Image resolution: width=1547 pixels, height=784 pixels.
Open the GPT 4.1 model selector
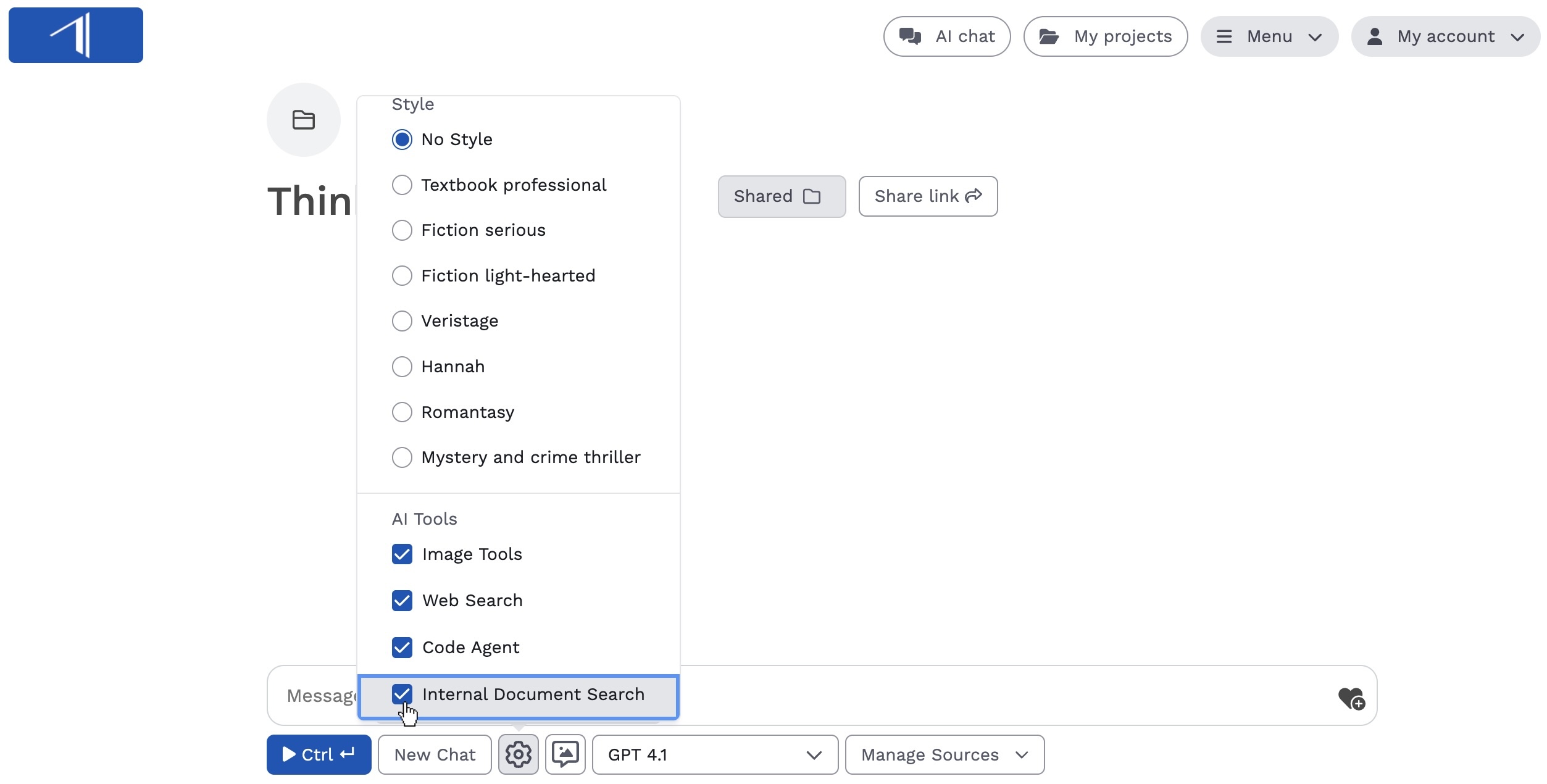(715, 754)
